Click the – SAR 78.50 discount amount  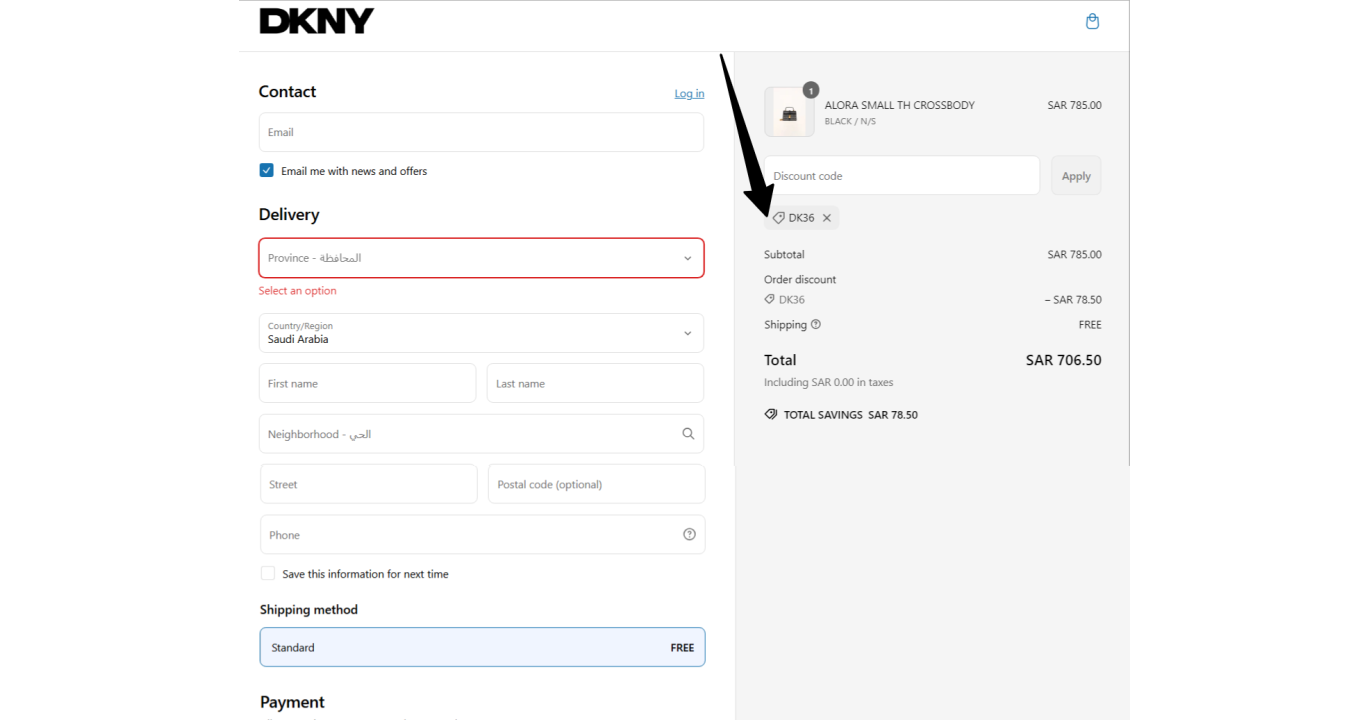(1073, 300)
